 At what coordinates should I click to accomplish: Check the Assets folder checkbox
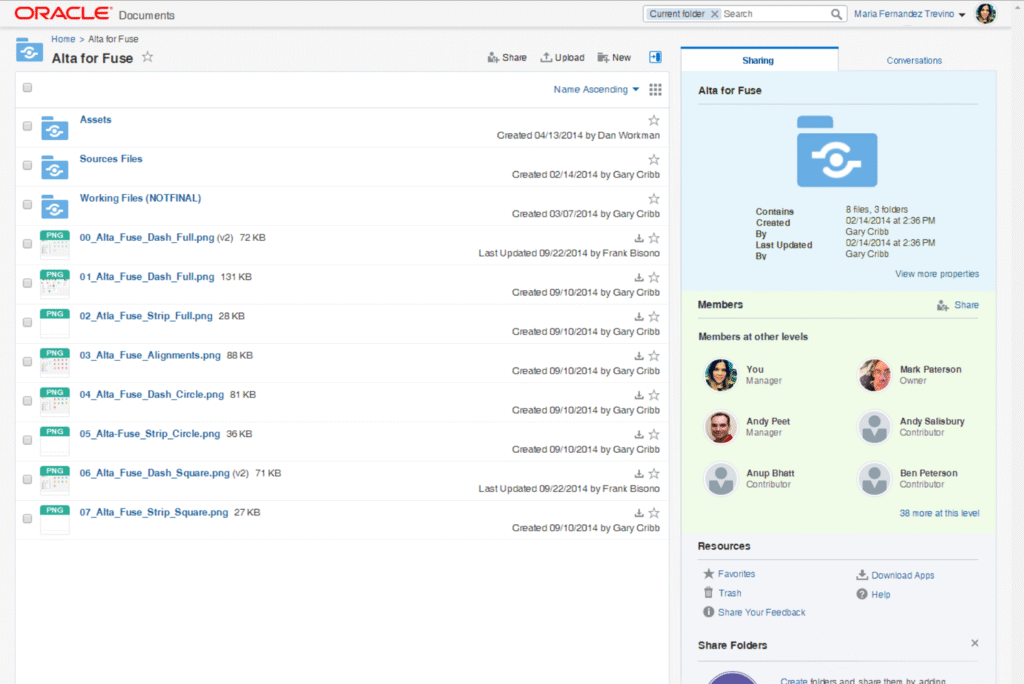point(27,126)
